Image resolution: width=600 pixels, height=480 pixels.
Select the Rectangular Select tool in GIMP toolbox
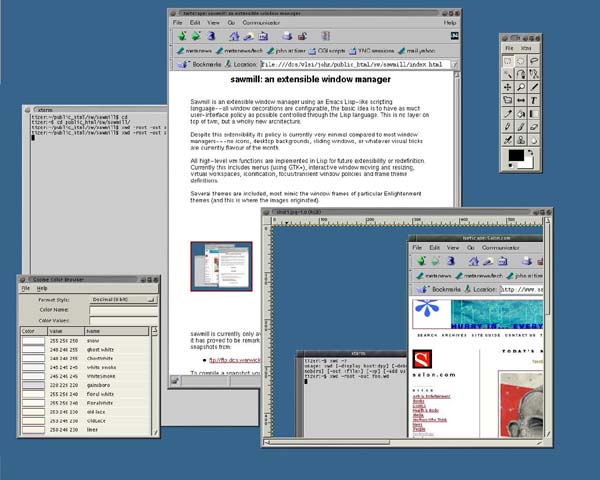[508, 61]
